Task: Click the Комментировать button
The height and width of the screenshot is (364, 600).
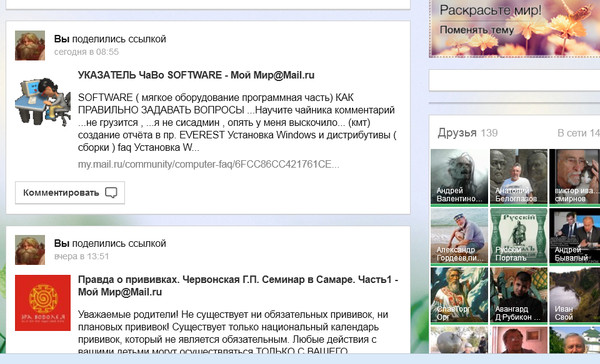Action: 70,193
